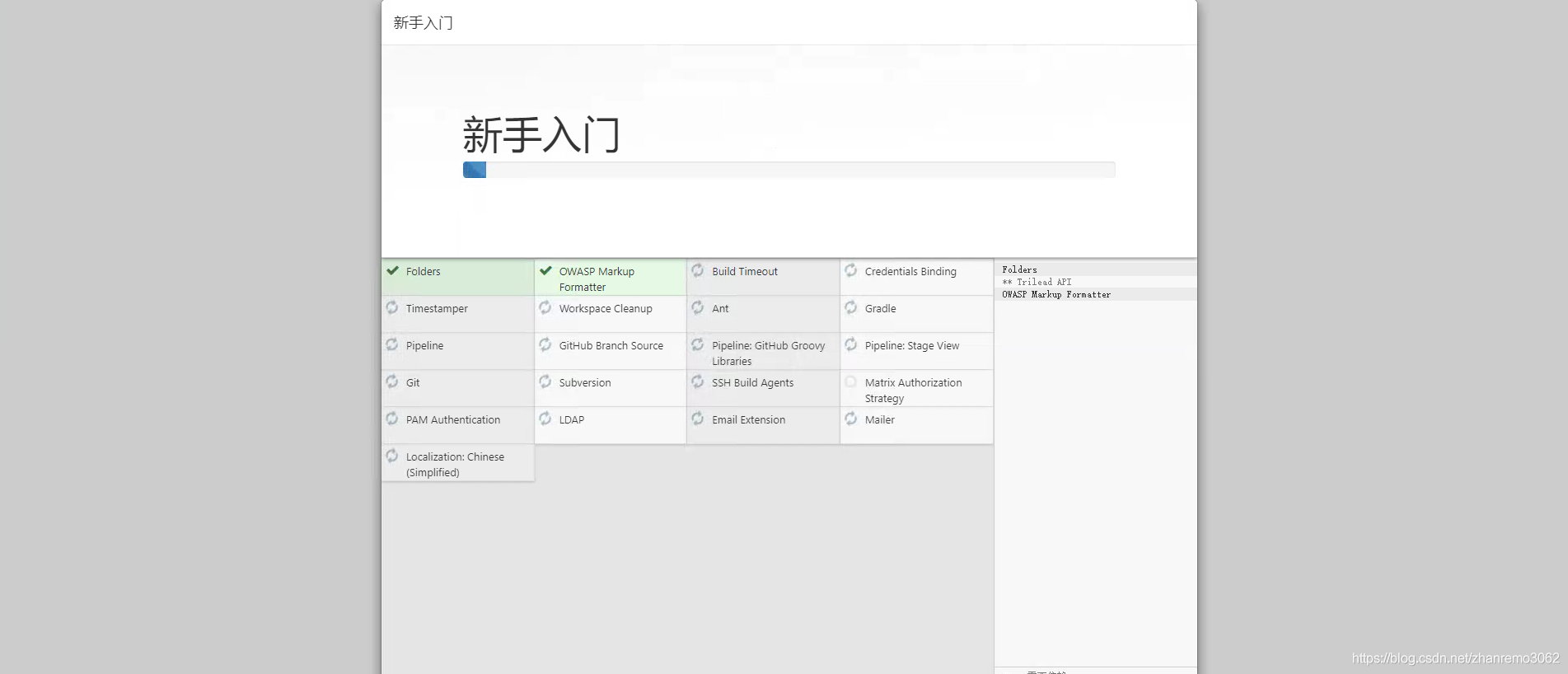
Task: Click the 'SSH Build Agents' plugin label
Action: (x=753, y=383)
